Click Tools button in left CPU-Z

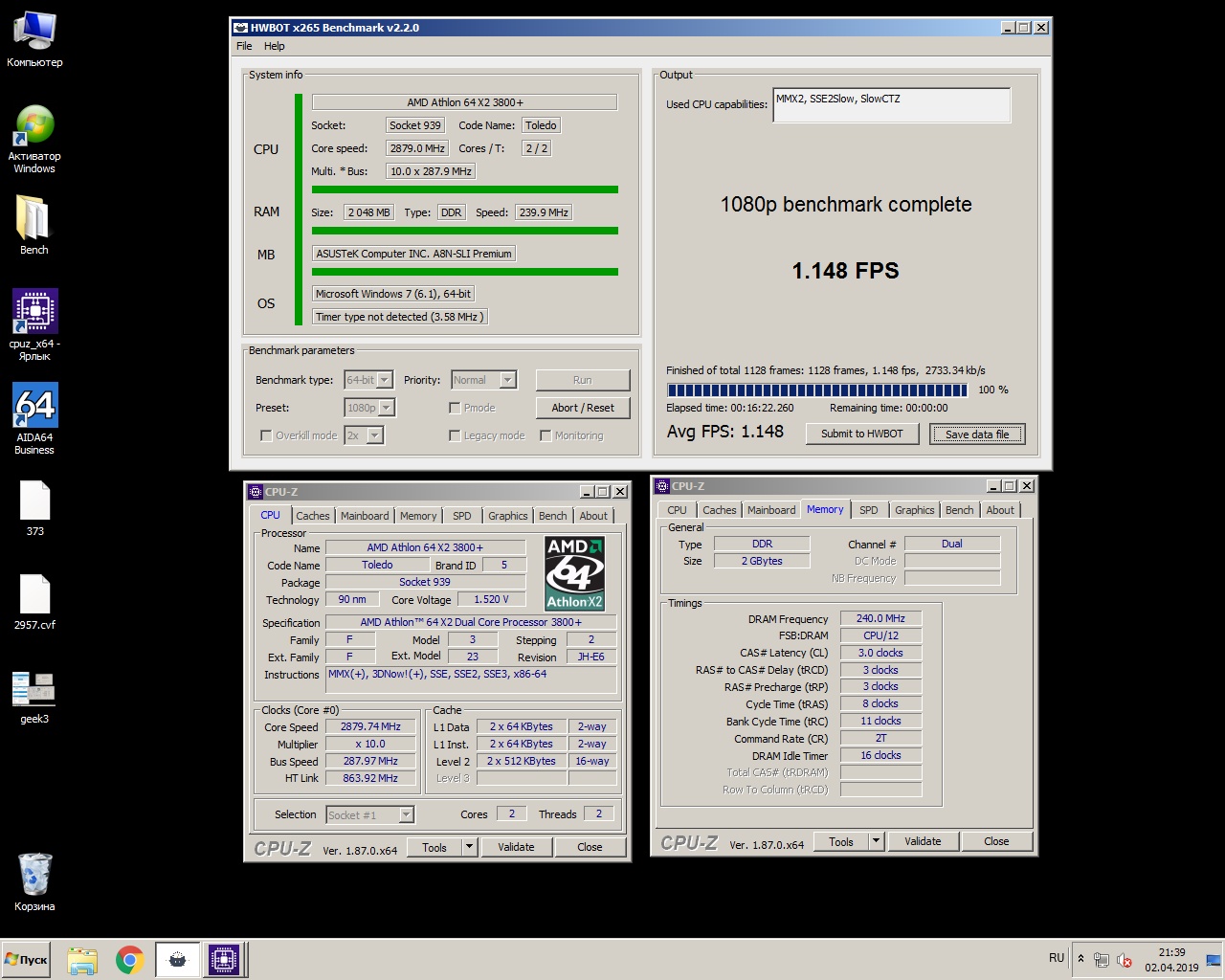tap(434, 847)
